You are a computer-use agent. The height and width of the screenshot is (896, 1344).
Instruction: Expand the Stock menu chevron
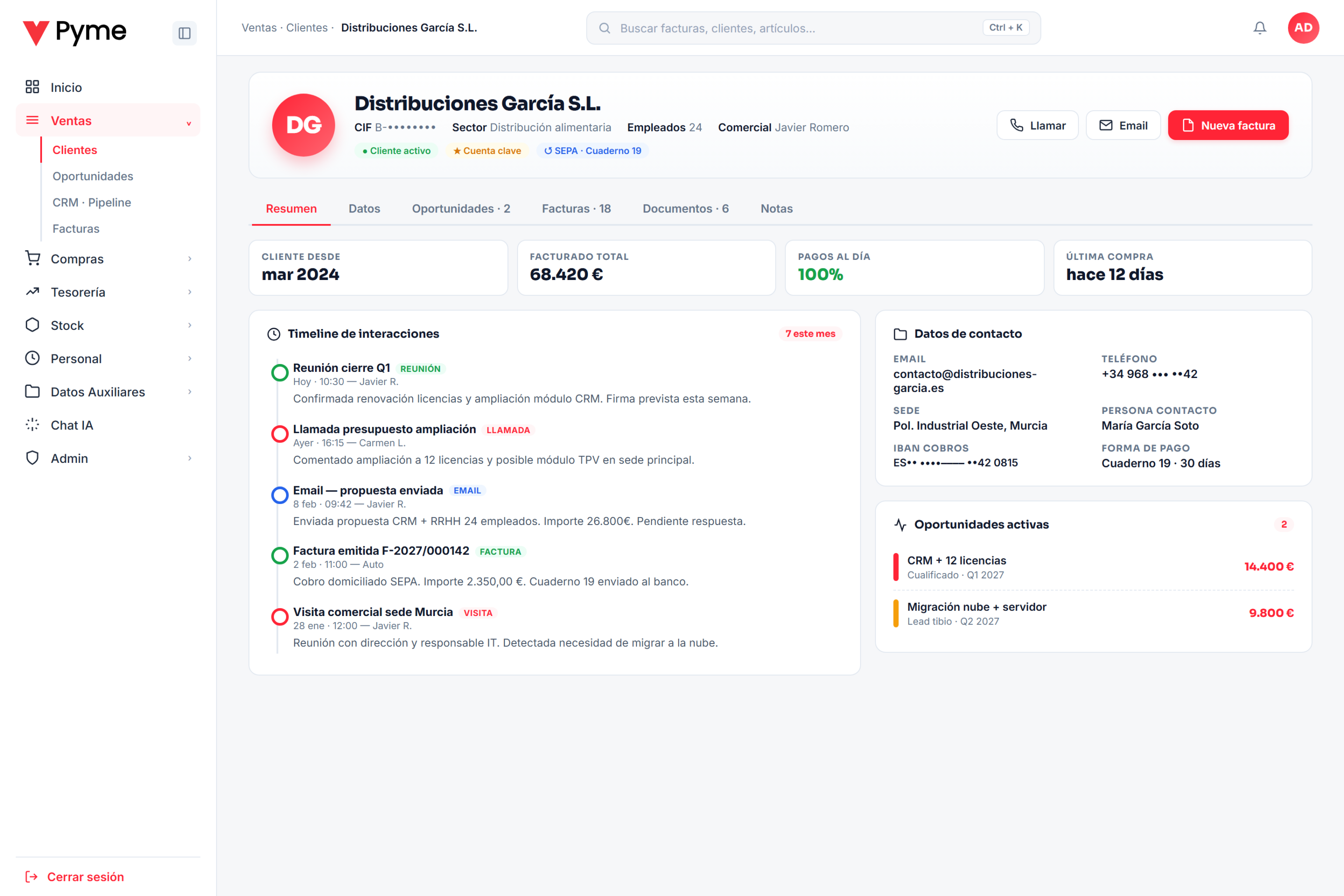pyautogui.click(x=190, y=325)
